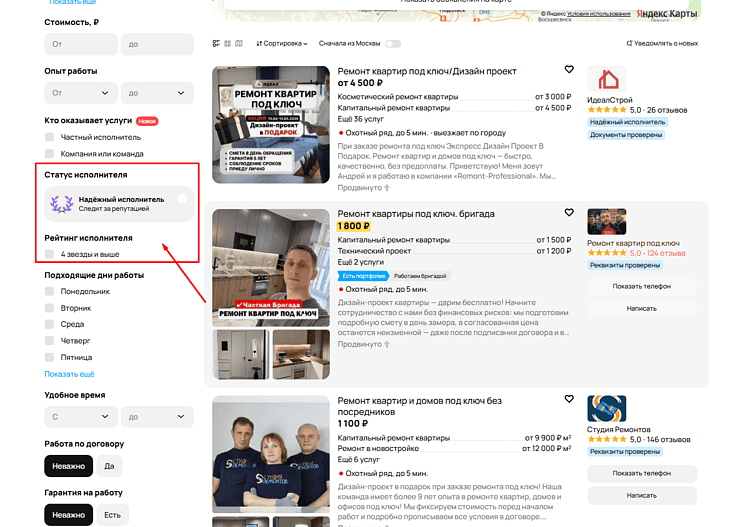
Task: Select 'Неважно' for Работа по договору
Action: point(68,466)
